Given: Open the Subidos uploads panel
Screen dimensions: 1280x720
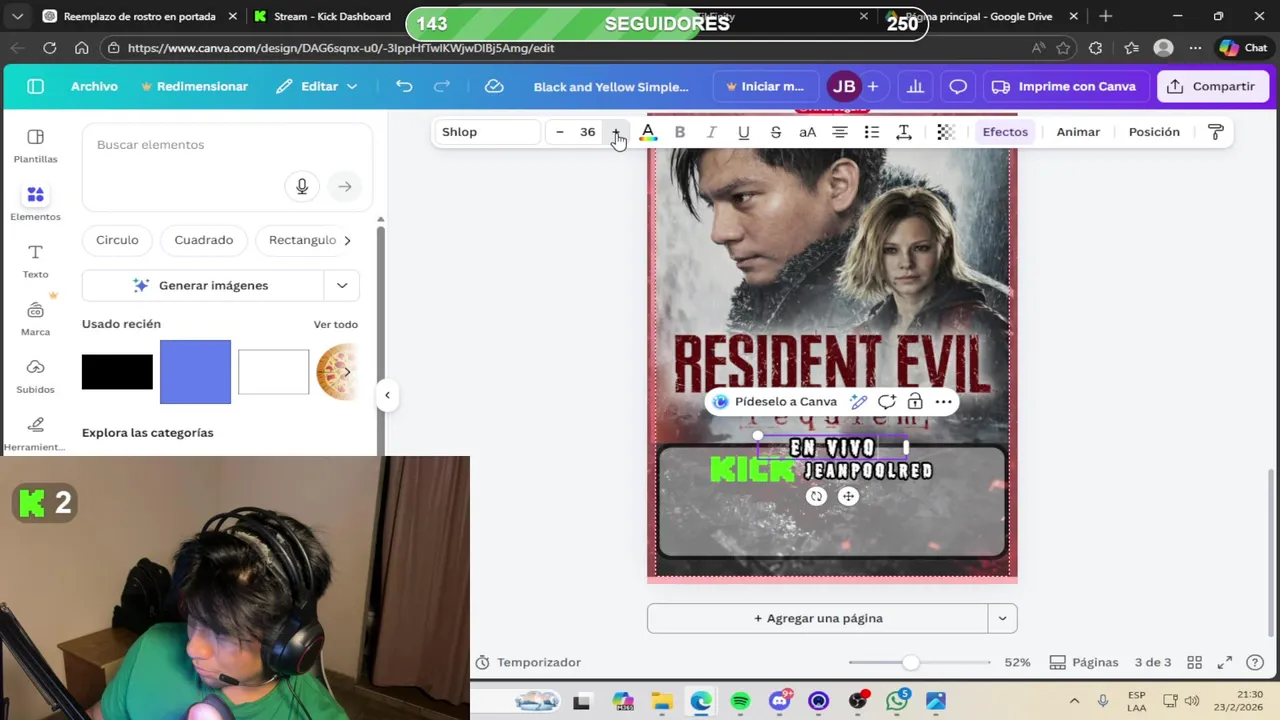Looking at the screenshot, I should [35, 376].
